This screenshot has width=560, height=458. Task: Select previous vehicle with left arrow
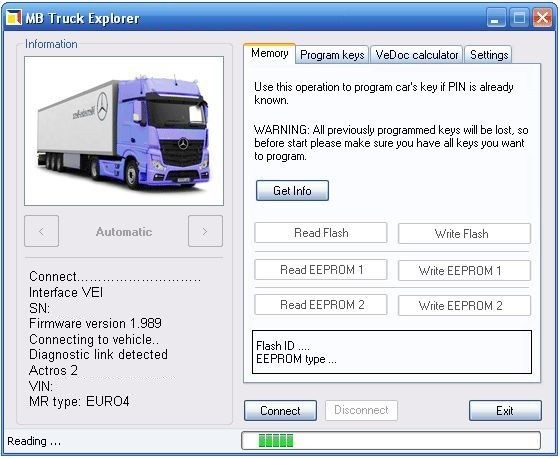41,231
